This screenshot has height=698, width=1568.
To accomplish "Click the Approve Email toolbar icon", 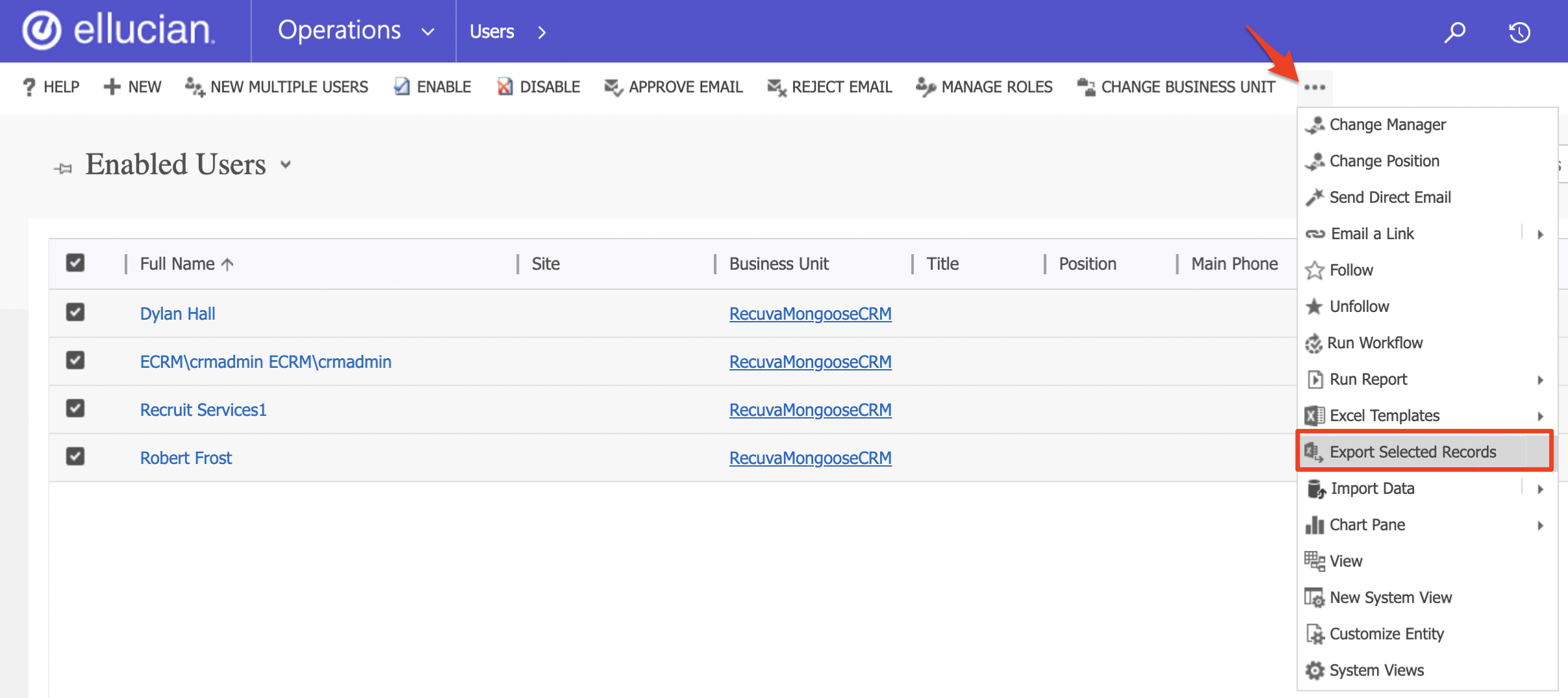I will [613, 86].
